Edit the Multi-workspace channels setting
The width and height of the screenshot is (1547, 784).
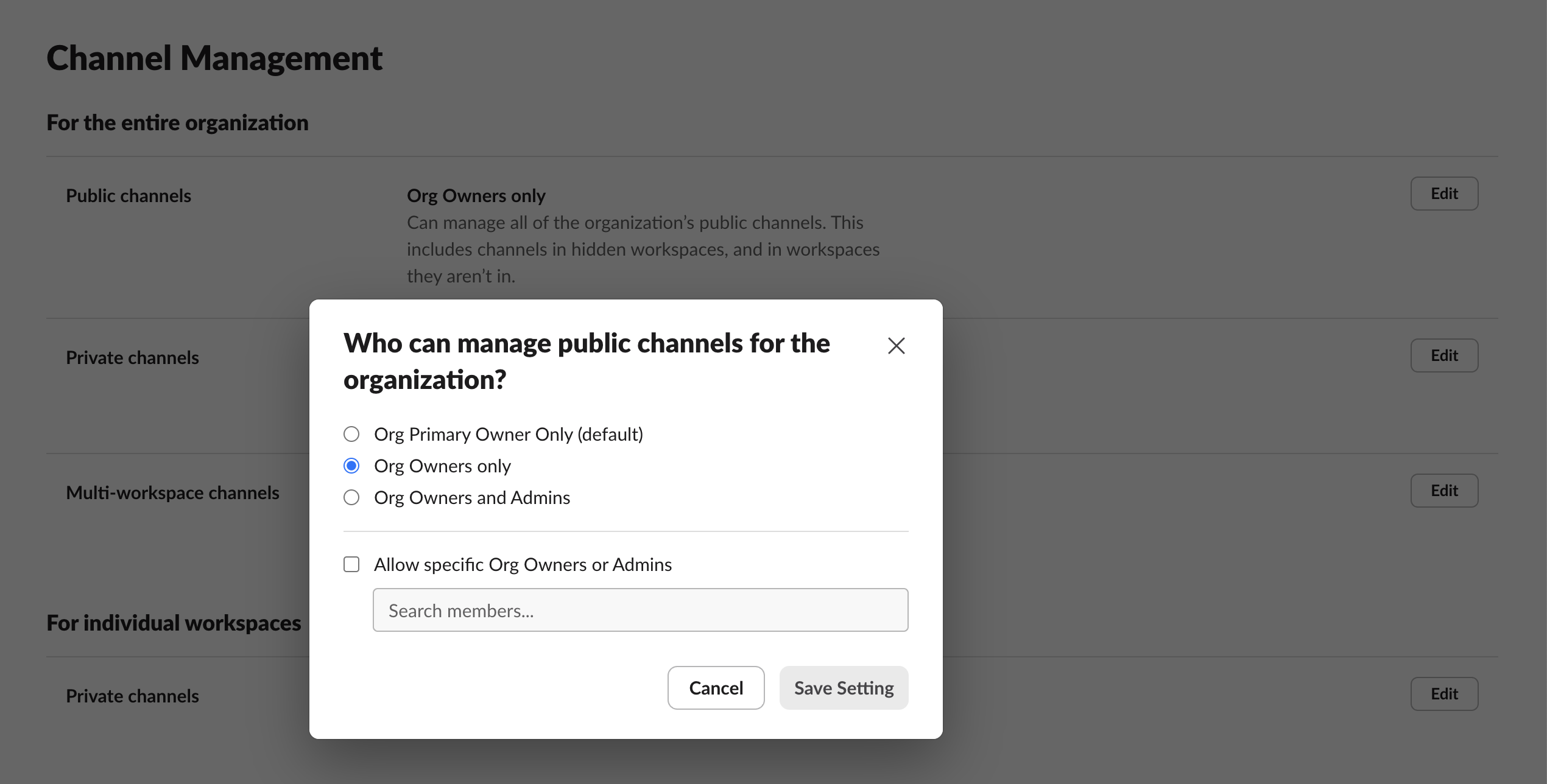tap(1444, 491)
